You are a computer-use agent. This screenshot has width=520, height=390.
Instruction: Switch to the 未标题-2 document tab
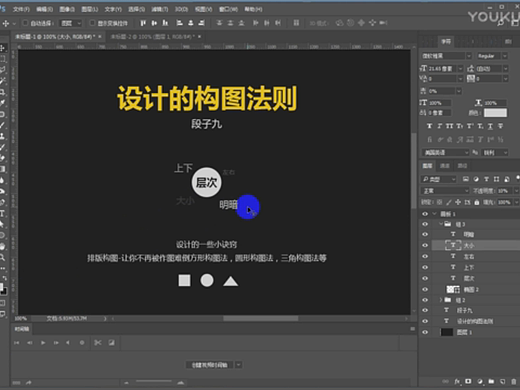click(153, 36)
